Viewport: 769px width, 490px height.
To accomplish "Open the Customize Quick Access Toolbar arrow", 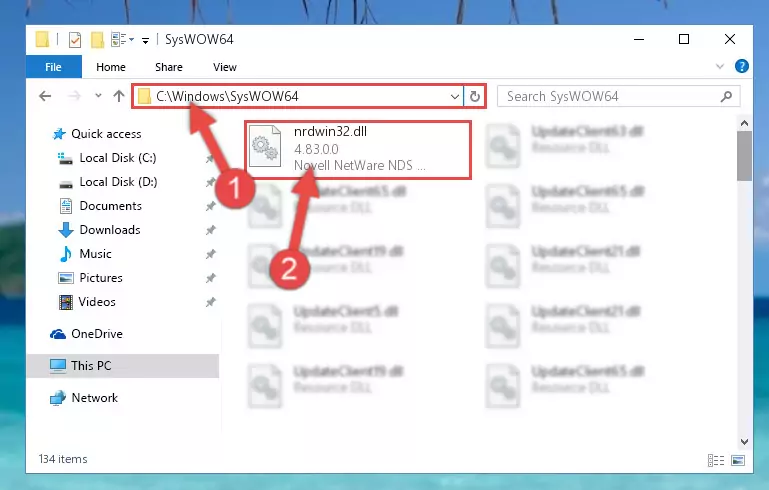I will pos(145,40).
